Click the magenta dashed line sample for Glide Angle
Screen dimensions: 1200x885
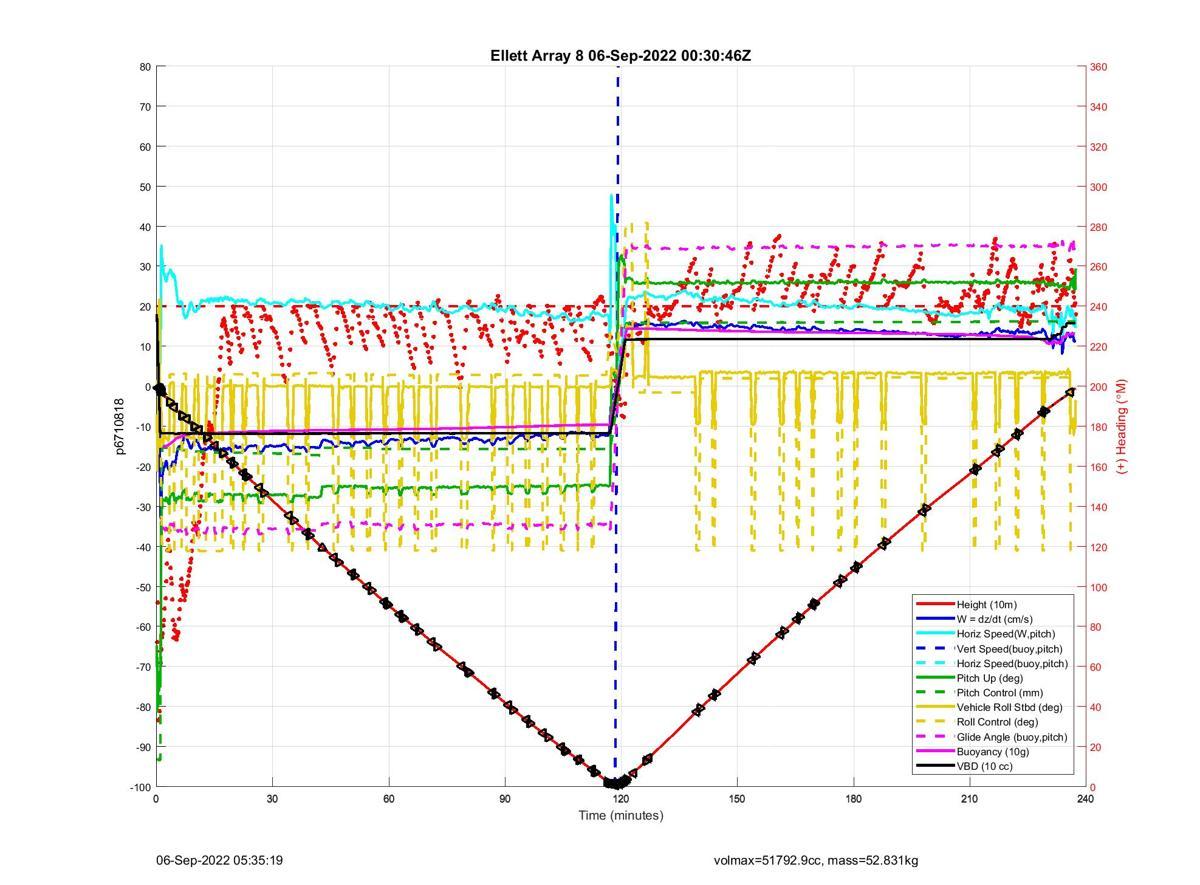pyautogui.click(x=934, y=737)
